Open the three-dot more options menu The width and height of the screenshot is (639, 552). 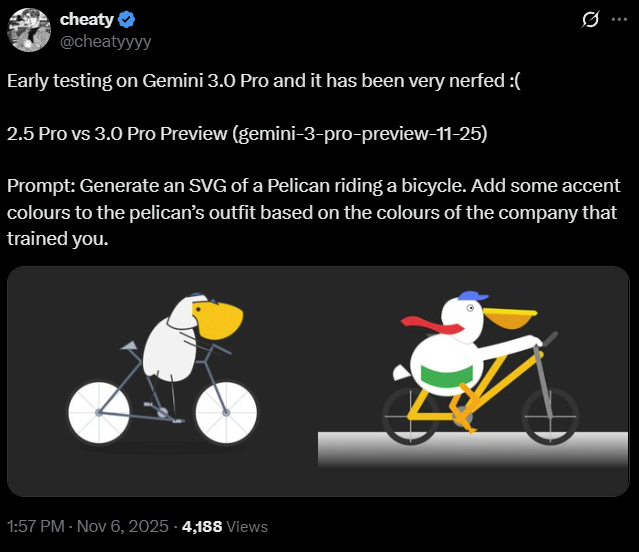618,20
